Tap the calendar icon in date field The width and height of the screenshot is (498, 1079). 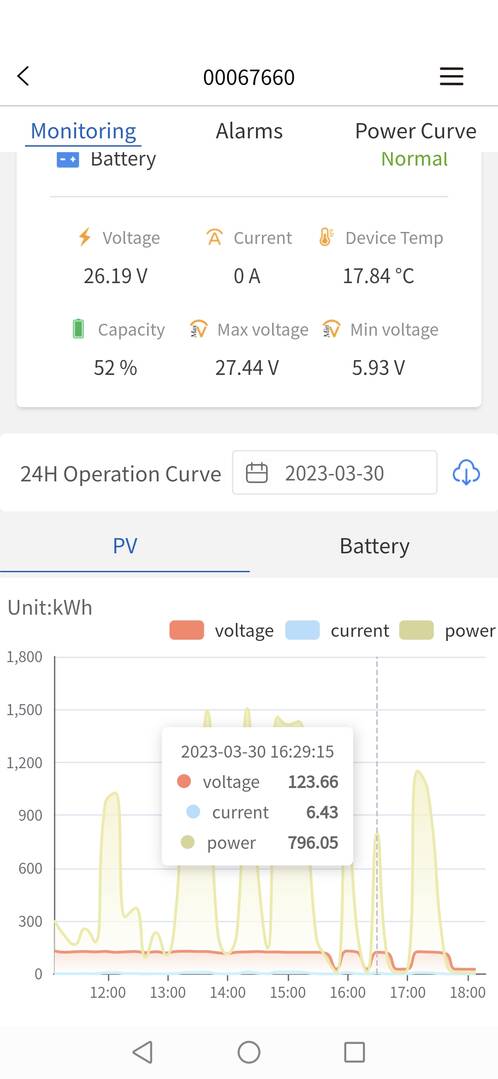click(x=257, y=473)
